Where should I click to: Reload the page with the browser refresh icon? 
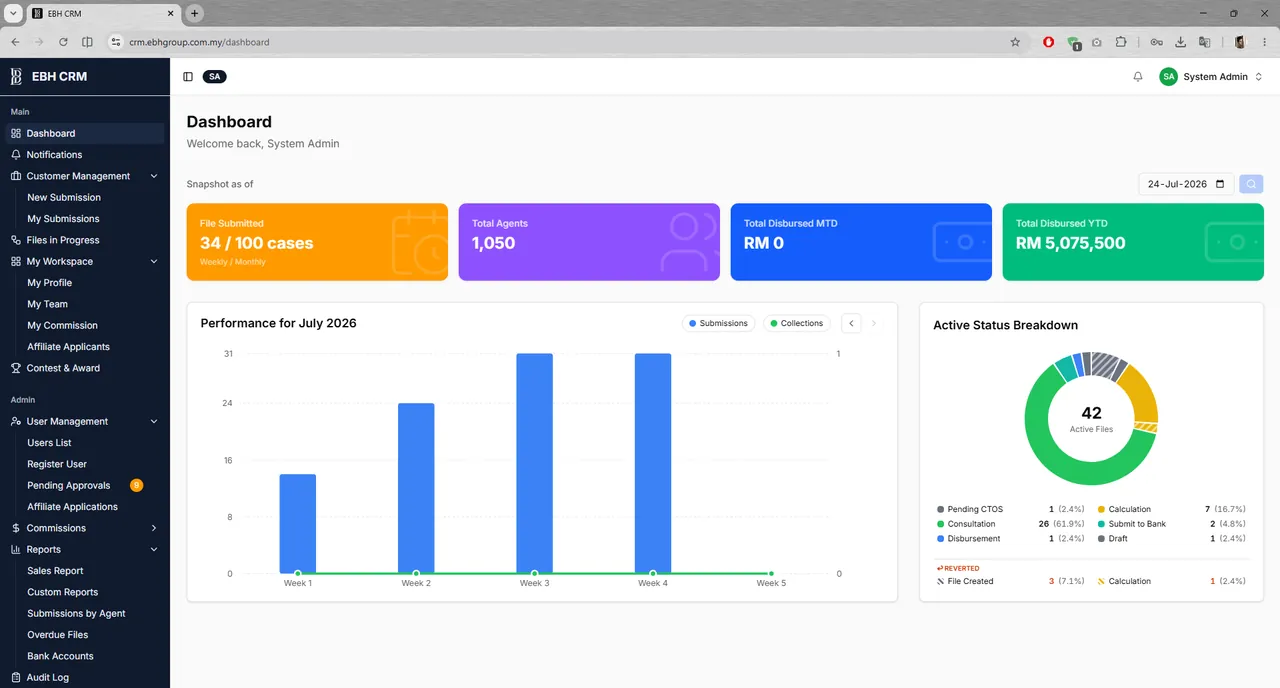[x=63, y=42]
